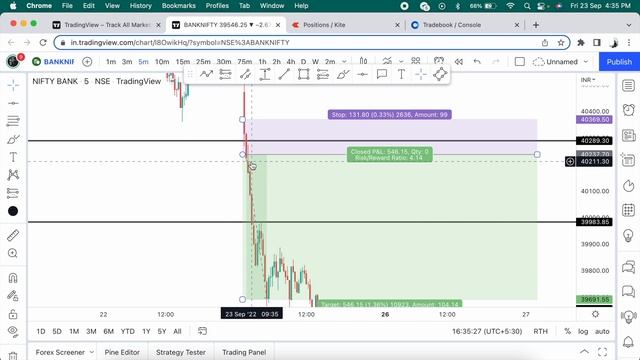
Task: Bookmark this page with the star icon
Action: (x=560, y=42)
